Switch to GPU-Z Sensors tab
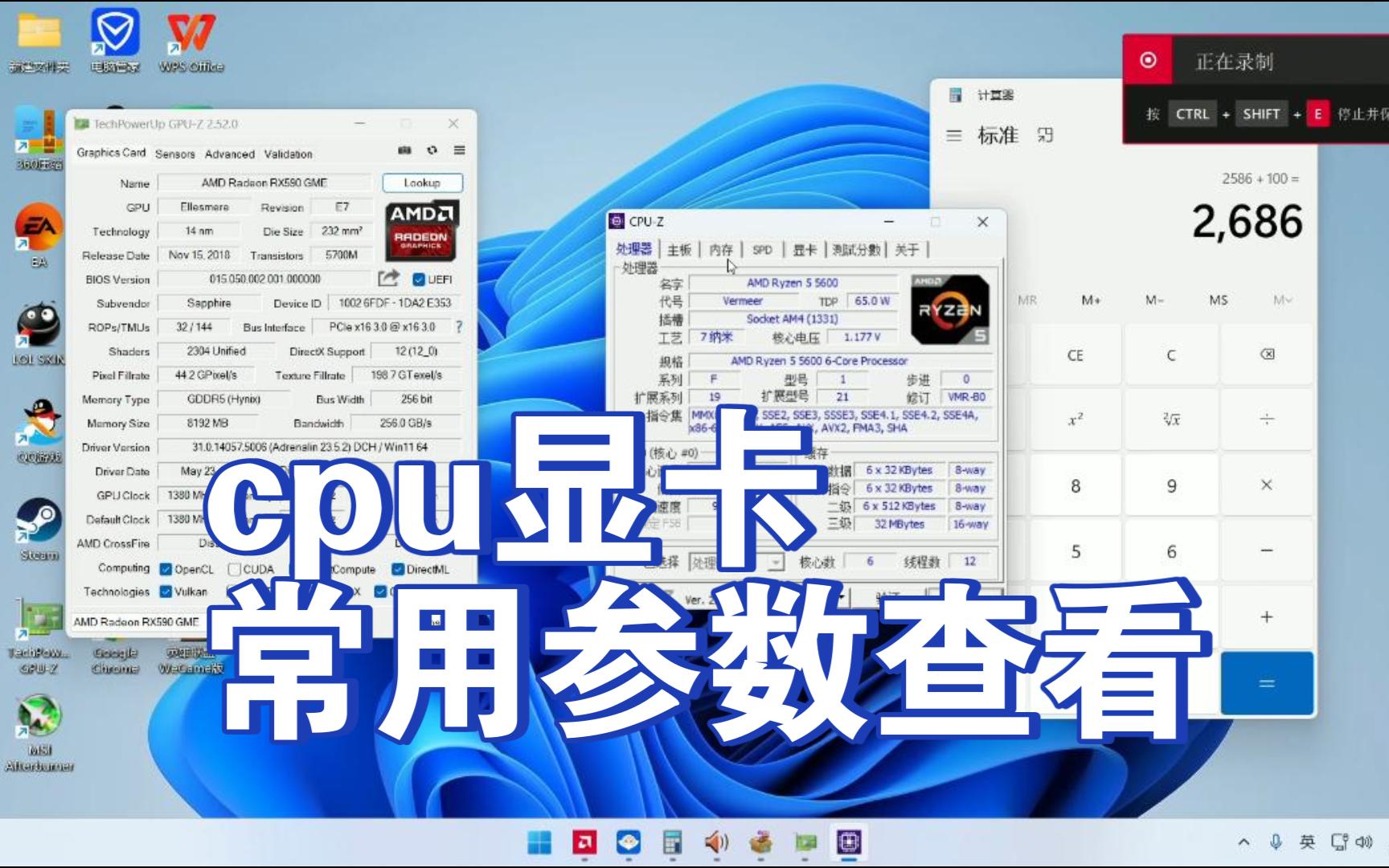Screen dimensions: 1389x868 click(x=175, y=154)
